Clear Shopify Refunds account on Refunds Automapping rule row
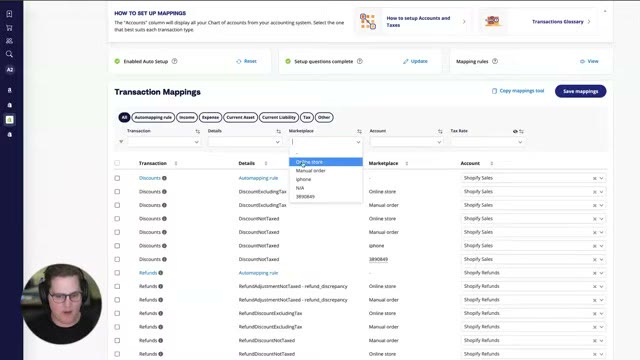The width and height of the screenshot is (640, 360). 594,273
